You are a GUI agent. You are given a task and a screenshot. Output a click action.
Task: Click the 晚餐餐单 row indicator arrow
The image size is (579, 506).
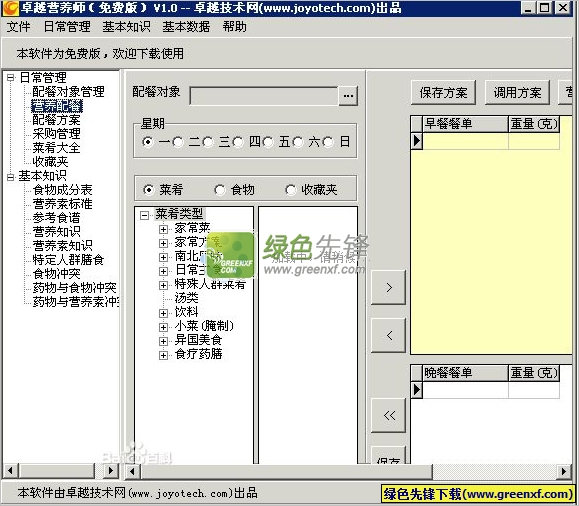click(x=417, y=390)
